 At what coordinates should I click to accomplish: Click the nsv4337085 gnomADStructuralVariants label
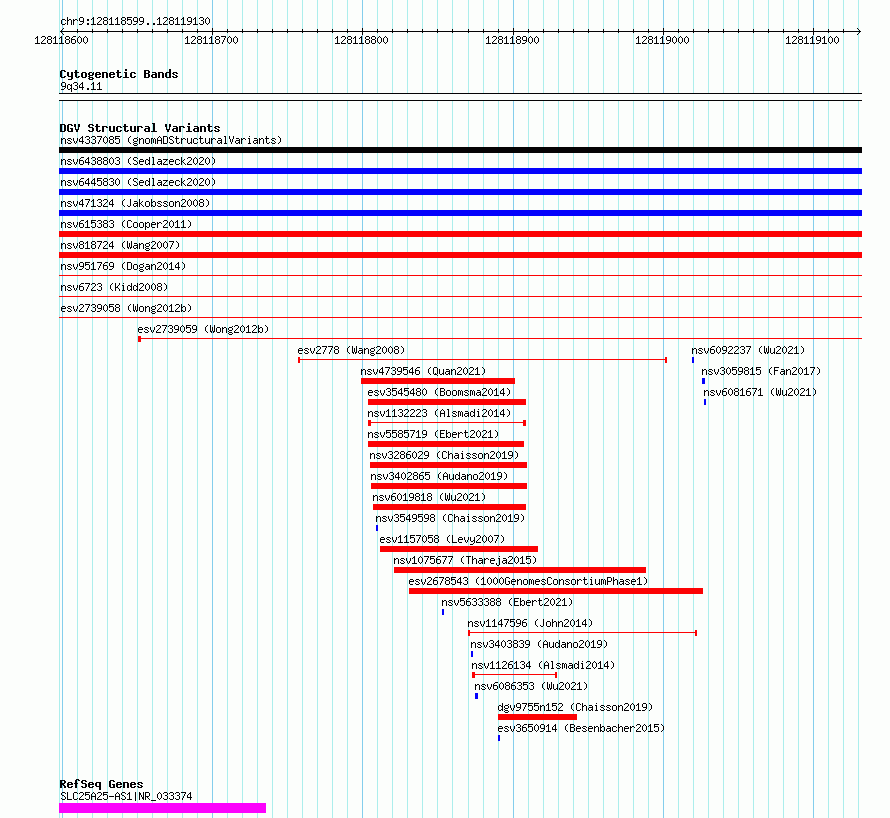click(171, 140)
